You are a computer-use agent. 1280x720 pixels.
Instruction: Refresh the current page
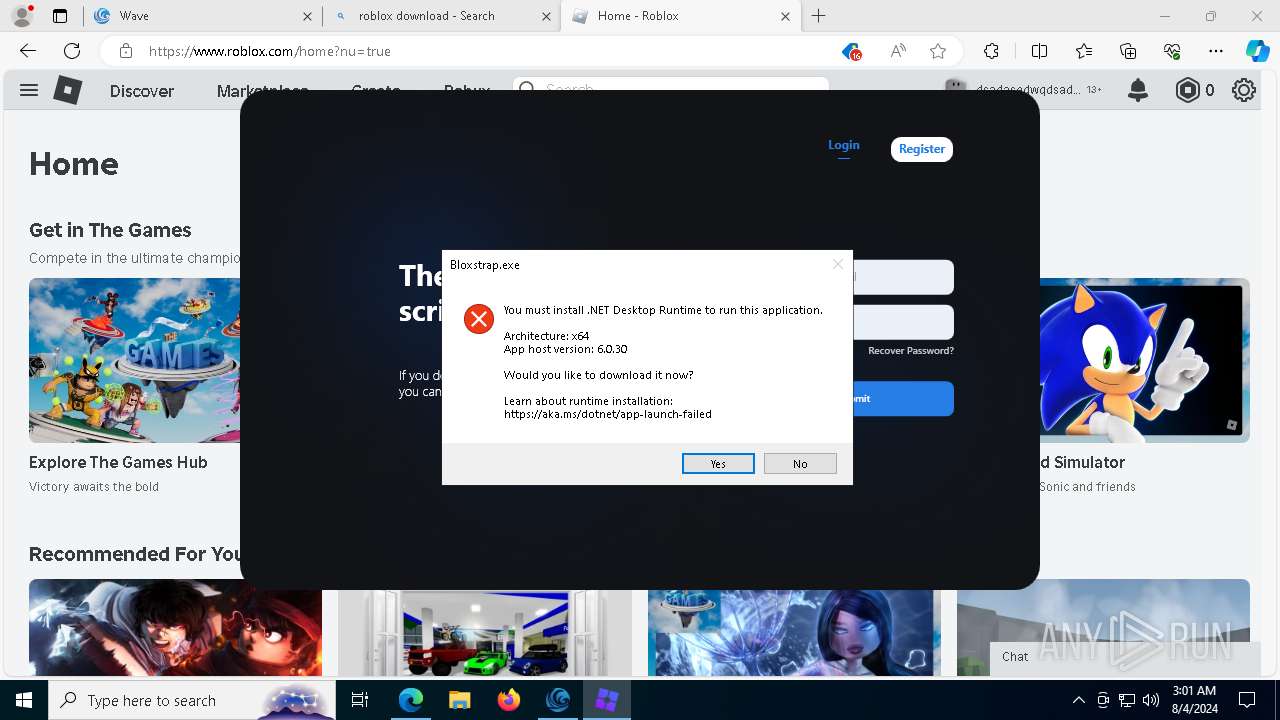click(72, 51)
